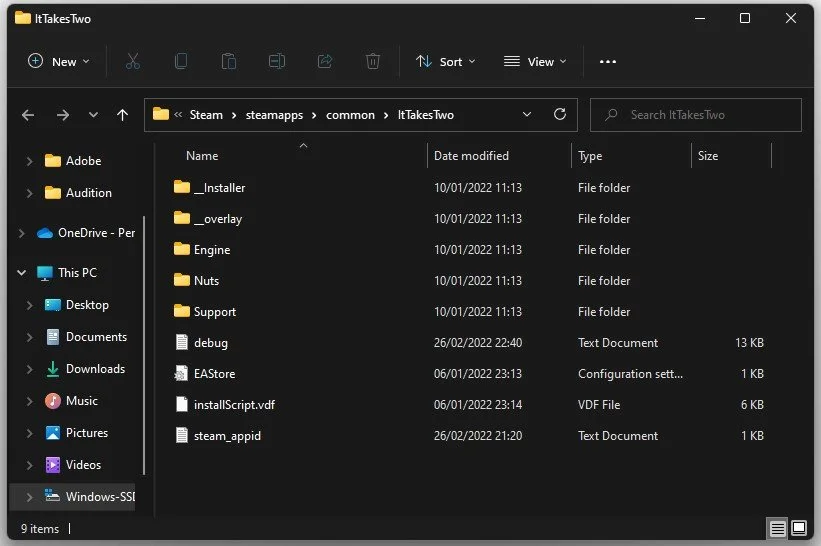Viewport: 821px width, 546px height.
Task: Go back with the left arrow
Action: pyautogui.click(x=28, y=115)
